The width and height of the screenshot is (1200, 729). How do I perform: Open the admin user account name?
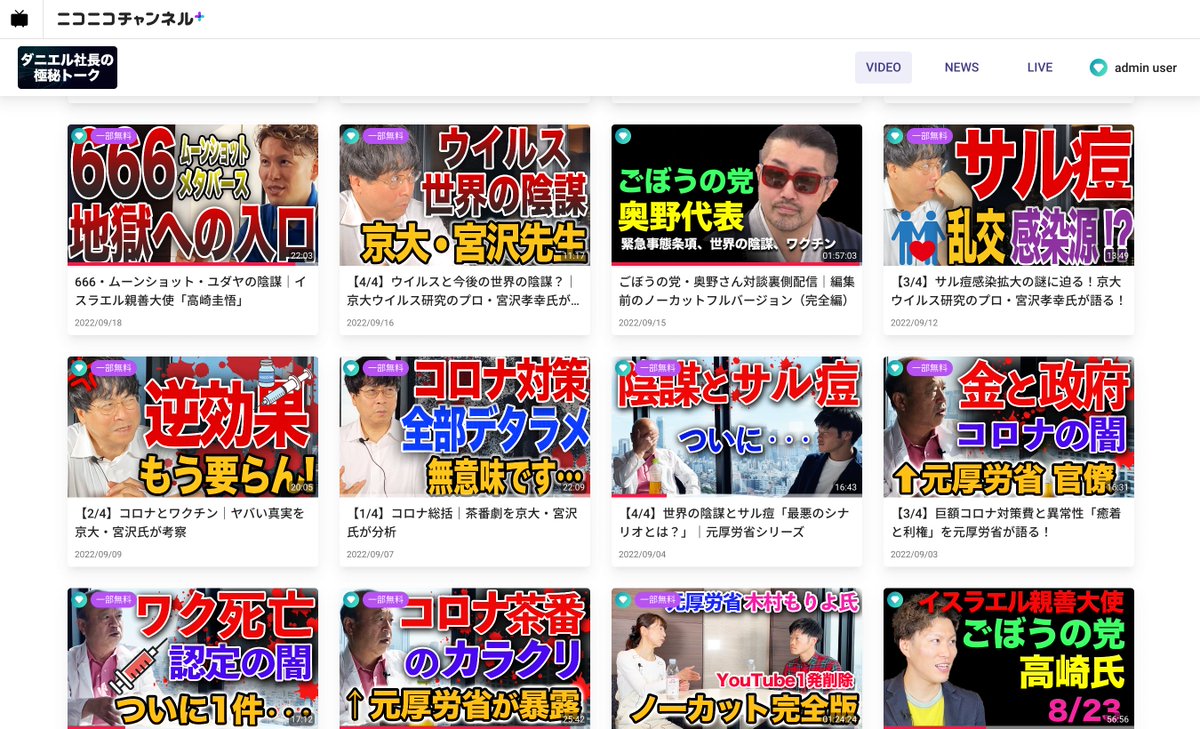click(x=1145, y=68)
